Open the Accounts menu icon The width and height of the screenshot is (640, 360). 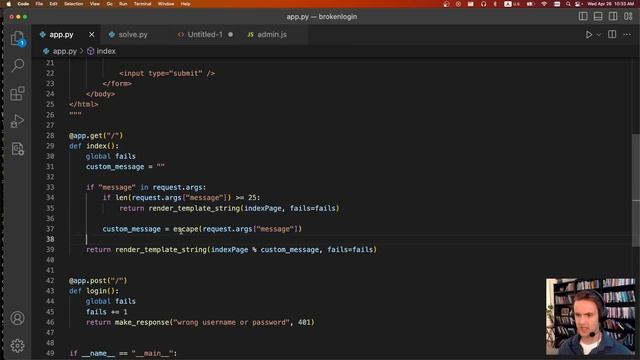[17, 318]
